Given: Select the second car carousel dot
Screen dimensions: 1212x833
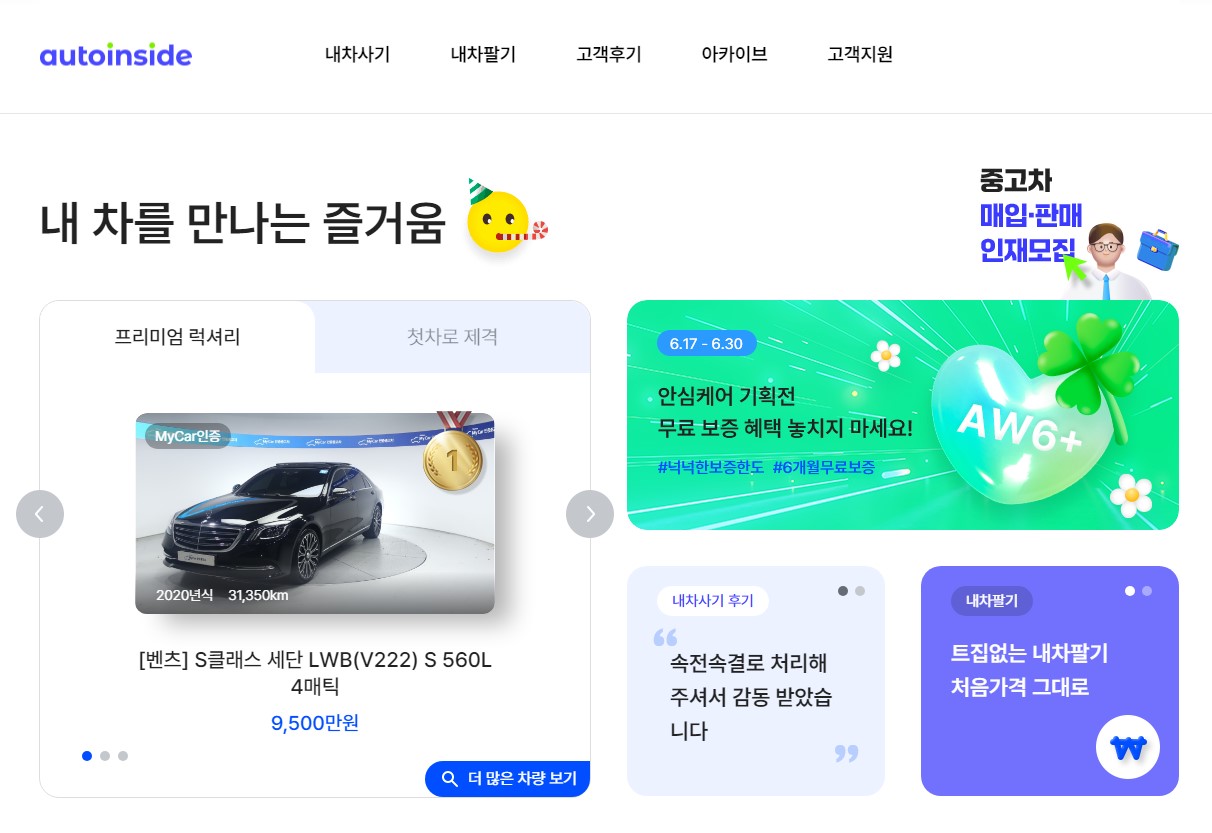Looking at the screenshot, I should [x=105, y=756].
